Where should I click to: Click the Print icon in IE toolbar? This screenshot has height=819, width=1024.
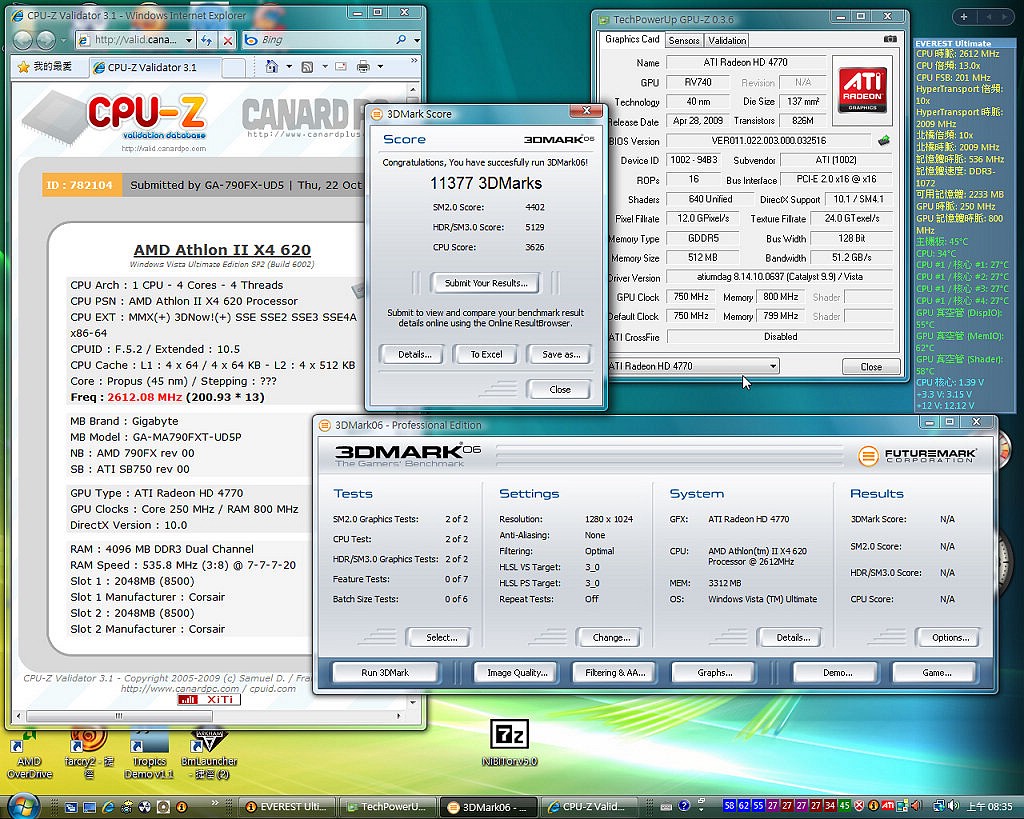pos(364,67)
